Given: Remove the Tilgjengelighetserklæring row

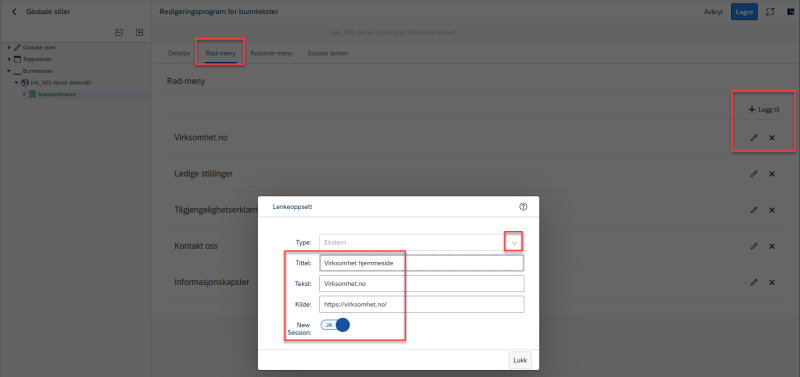Looking at the screenshot, I should [772, 210].
